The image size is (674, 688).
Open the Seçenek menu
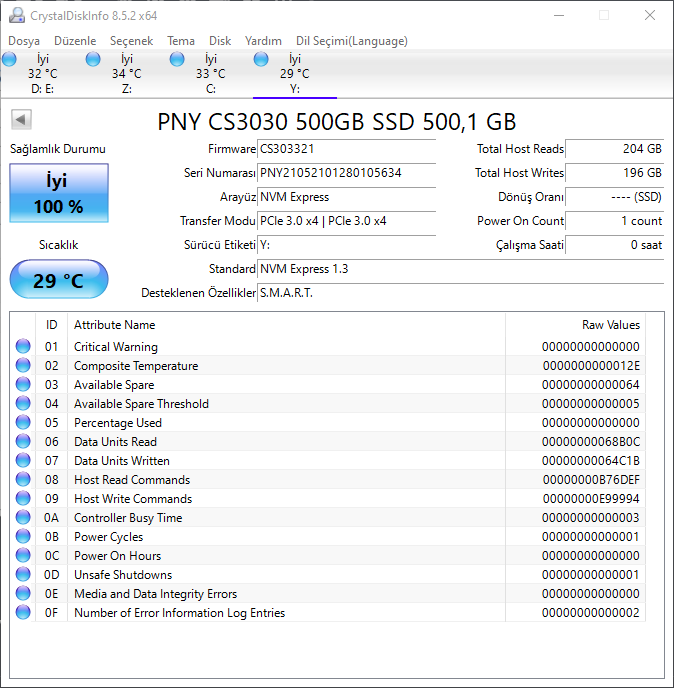tap(131, 41)
